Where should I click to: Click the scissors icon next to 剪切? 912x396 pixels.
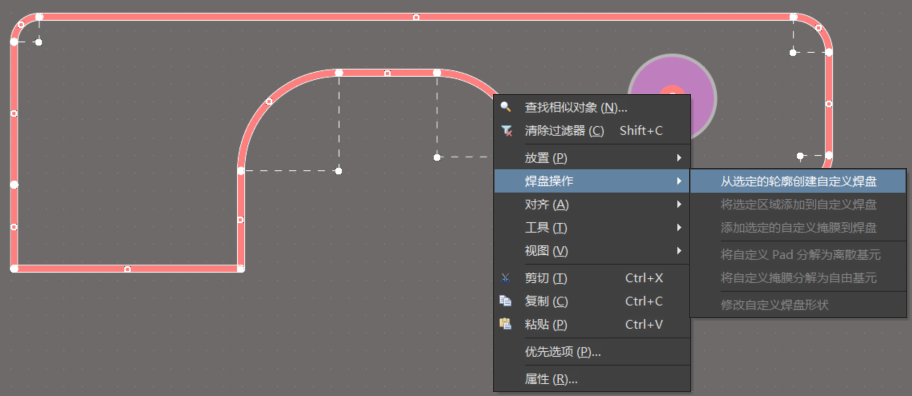tap(506, 278)
